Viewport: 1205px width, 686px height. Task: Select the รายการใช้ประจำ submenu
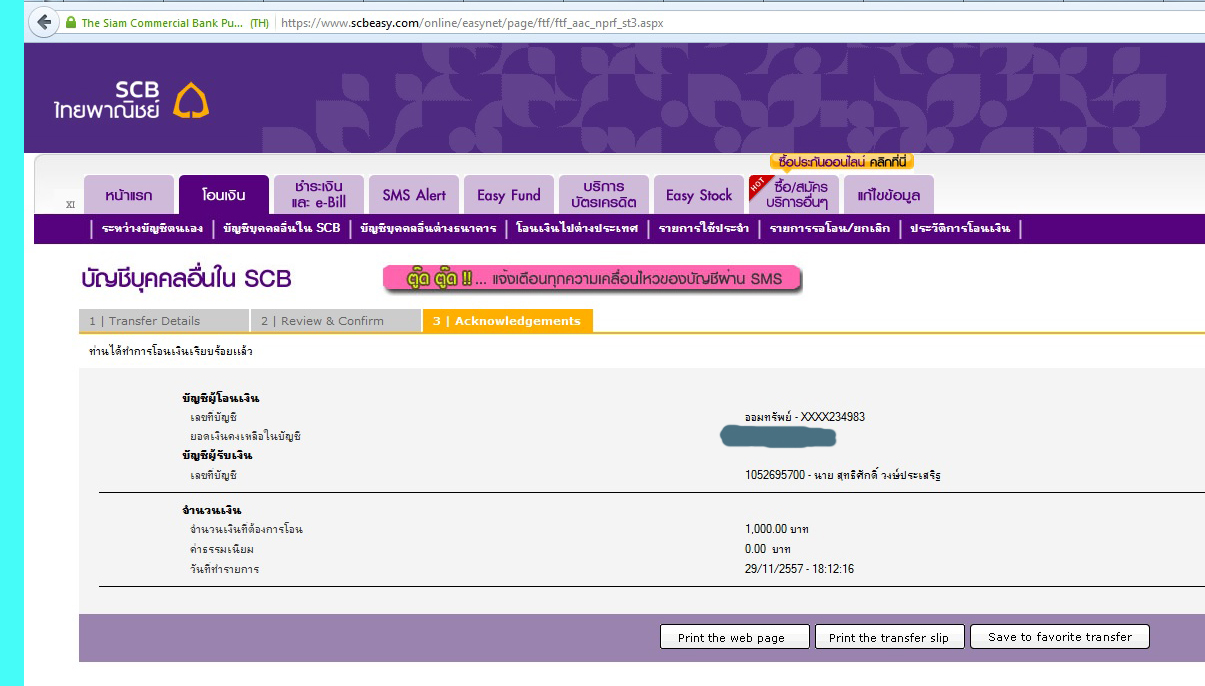pyautogui.click(x=704, y=228)
